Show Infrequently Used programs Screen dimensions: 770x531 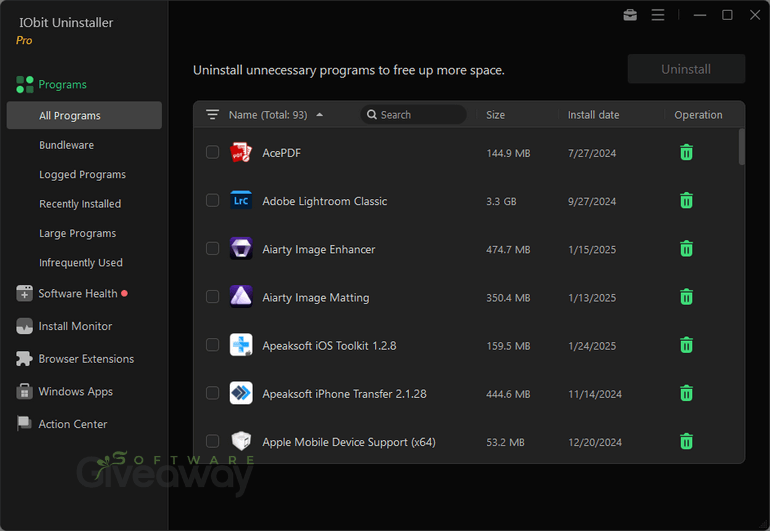(81, 263)
